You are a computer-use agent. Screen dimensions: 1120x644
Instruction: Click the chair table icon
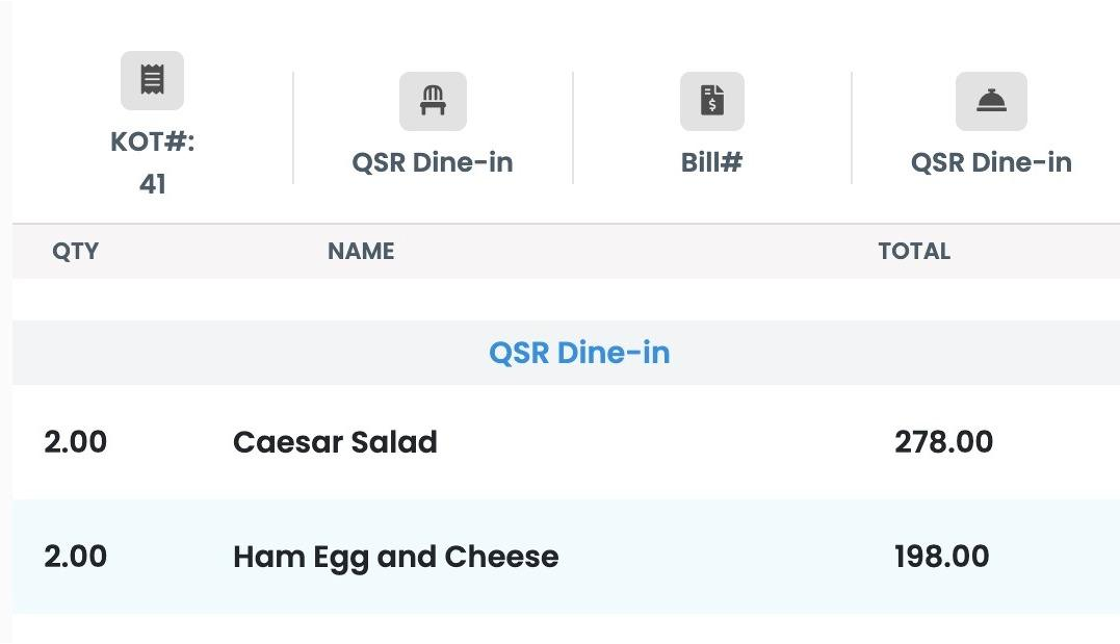click(433, 101)
